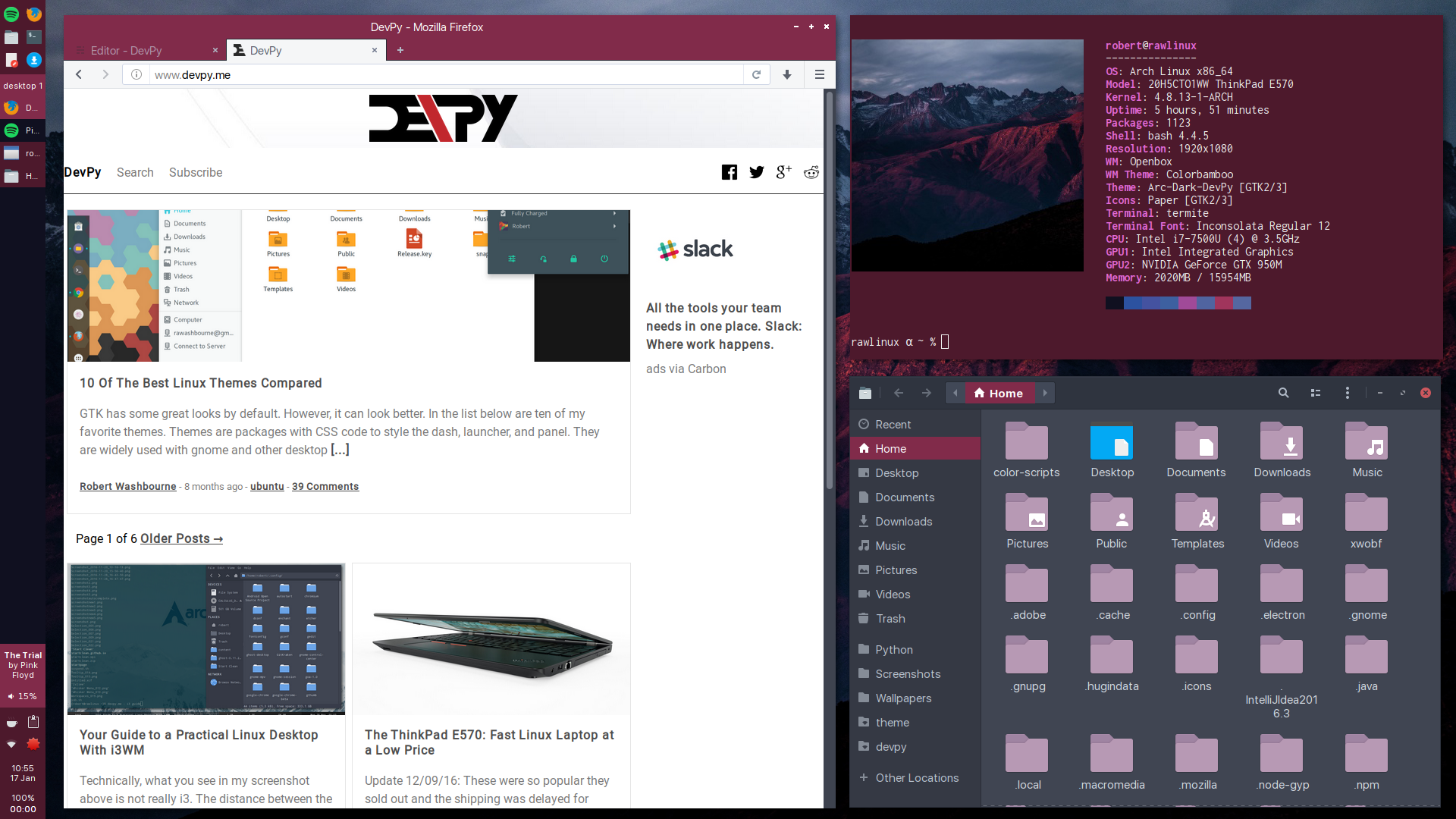Open the Reddit icon link
Screen dimensions: 1456x819
[811, 172]
